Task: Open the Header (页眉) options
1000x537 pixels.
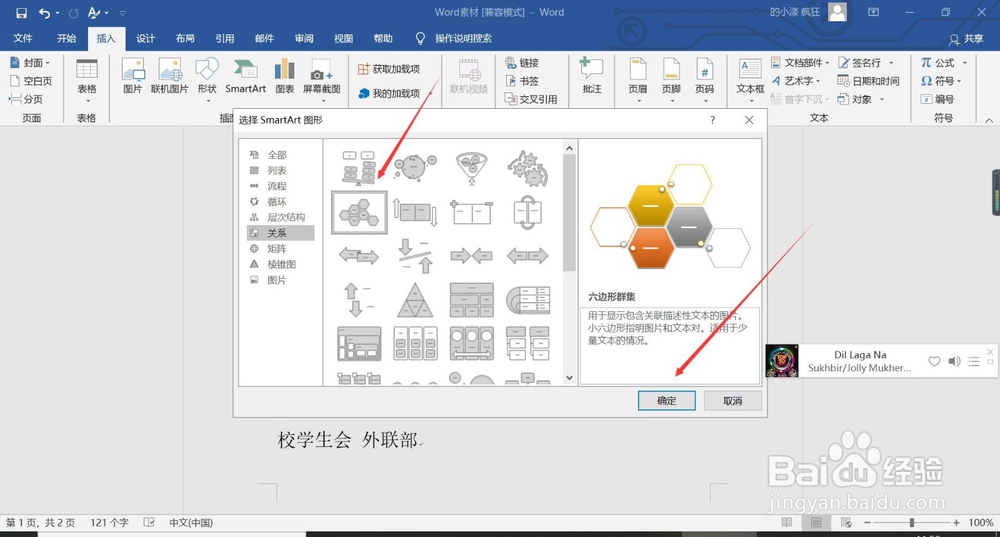Action: click(x=638, y=80)
